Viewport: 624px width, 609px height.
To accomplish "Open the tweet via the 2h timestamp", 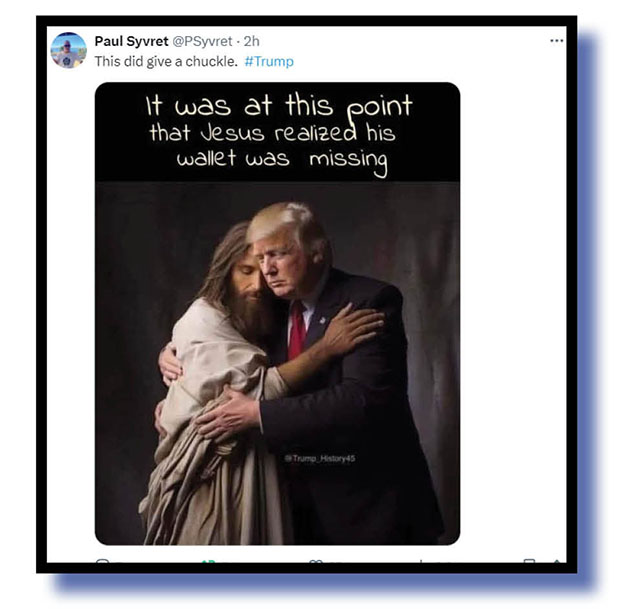I will tap(252, 41).
